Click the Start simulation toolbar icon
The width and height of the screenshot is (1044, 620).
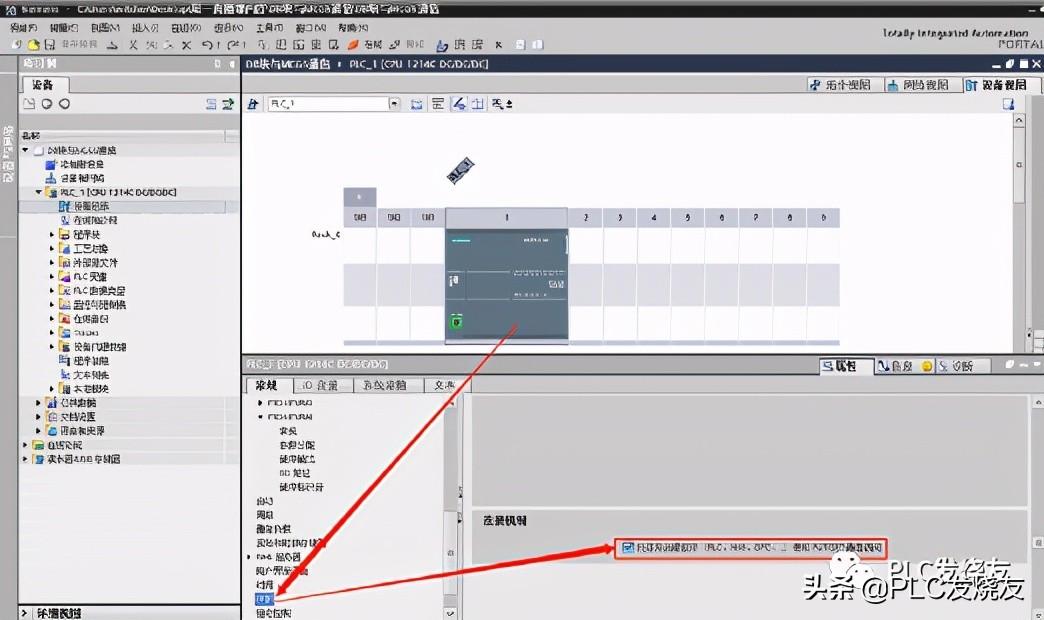316,45
